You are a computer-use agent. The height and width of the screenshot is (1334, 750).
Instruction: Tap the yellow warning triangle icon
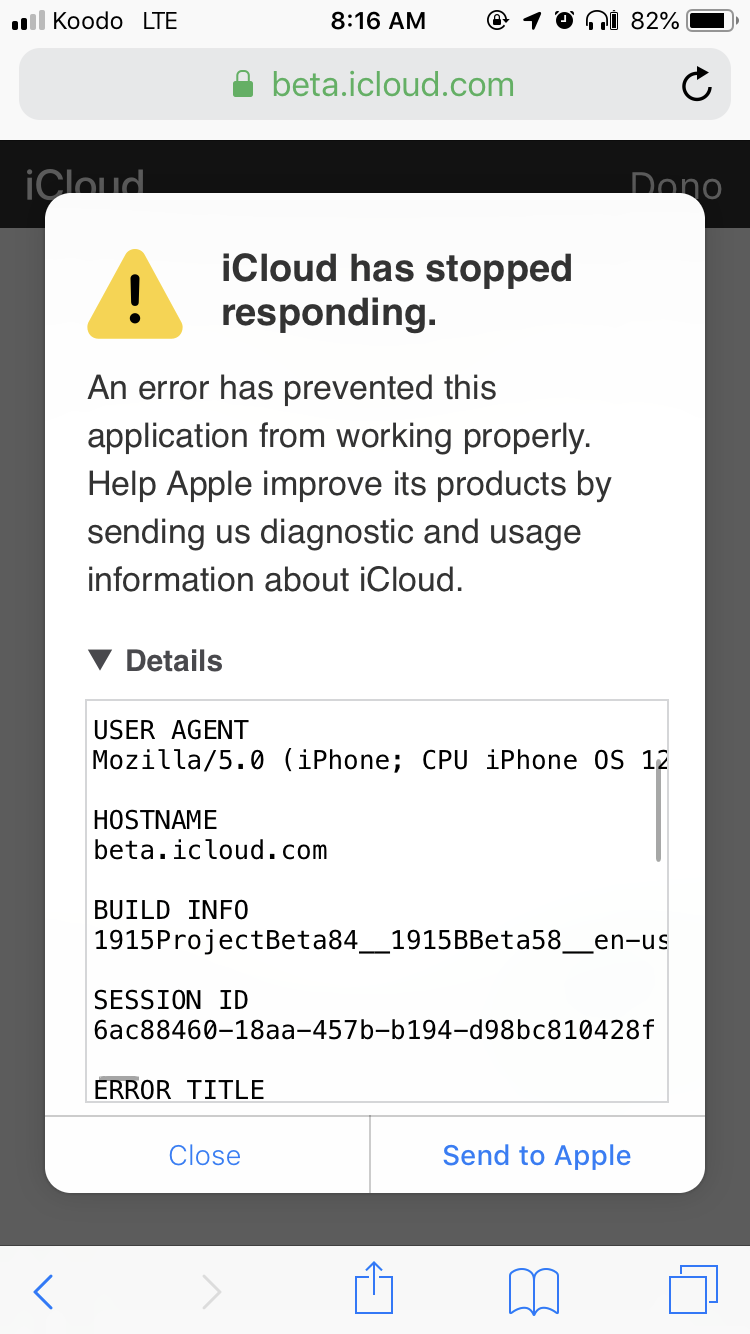tap(135, 293)
